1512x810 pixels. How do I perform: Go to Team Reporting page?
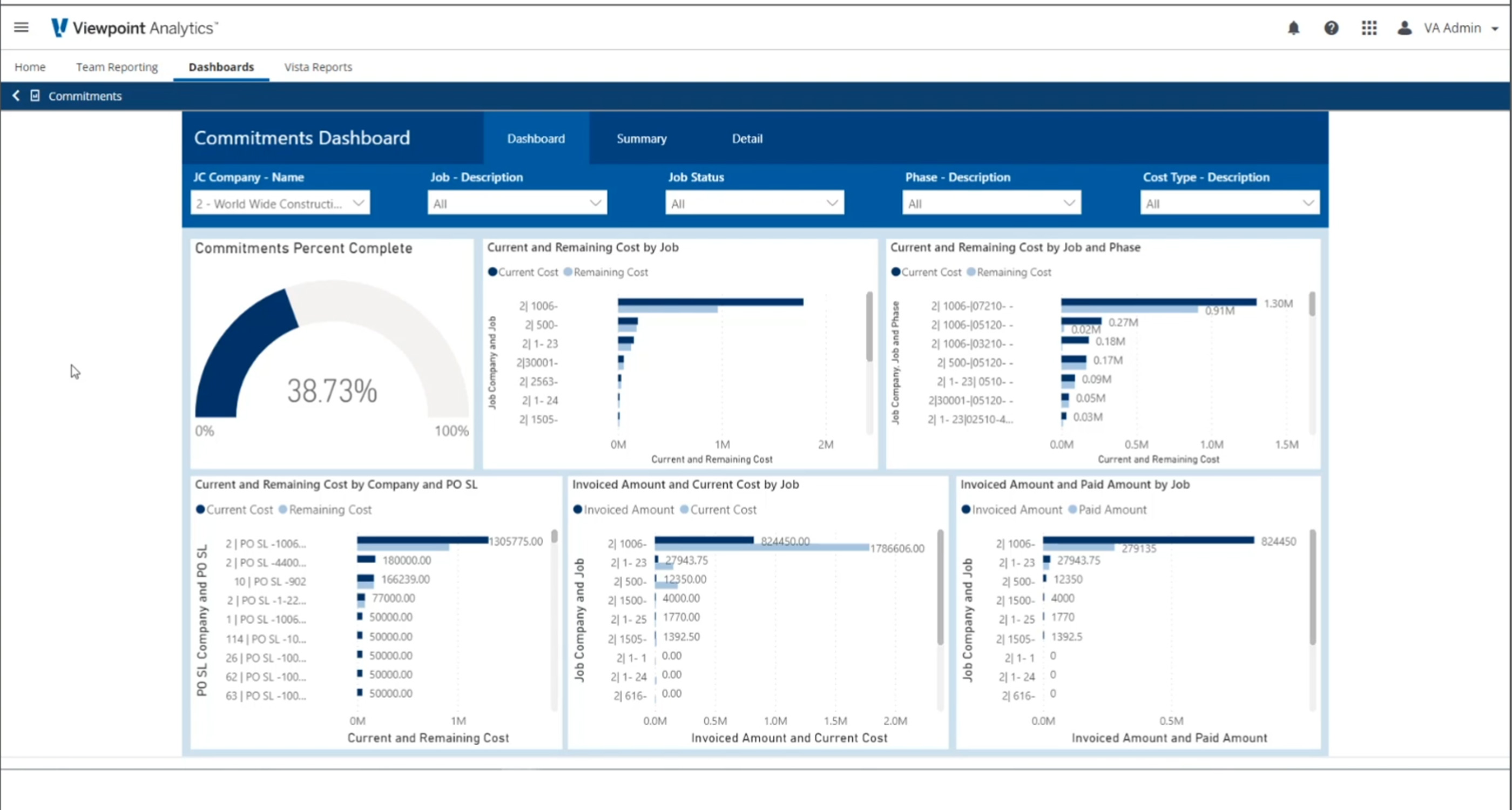[117, 67]
